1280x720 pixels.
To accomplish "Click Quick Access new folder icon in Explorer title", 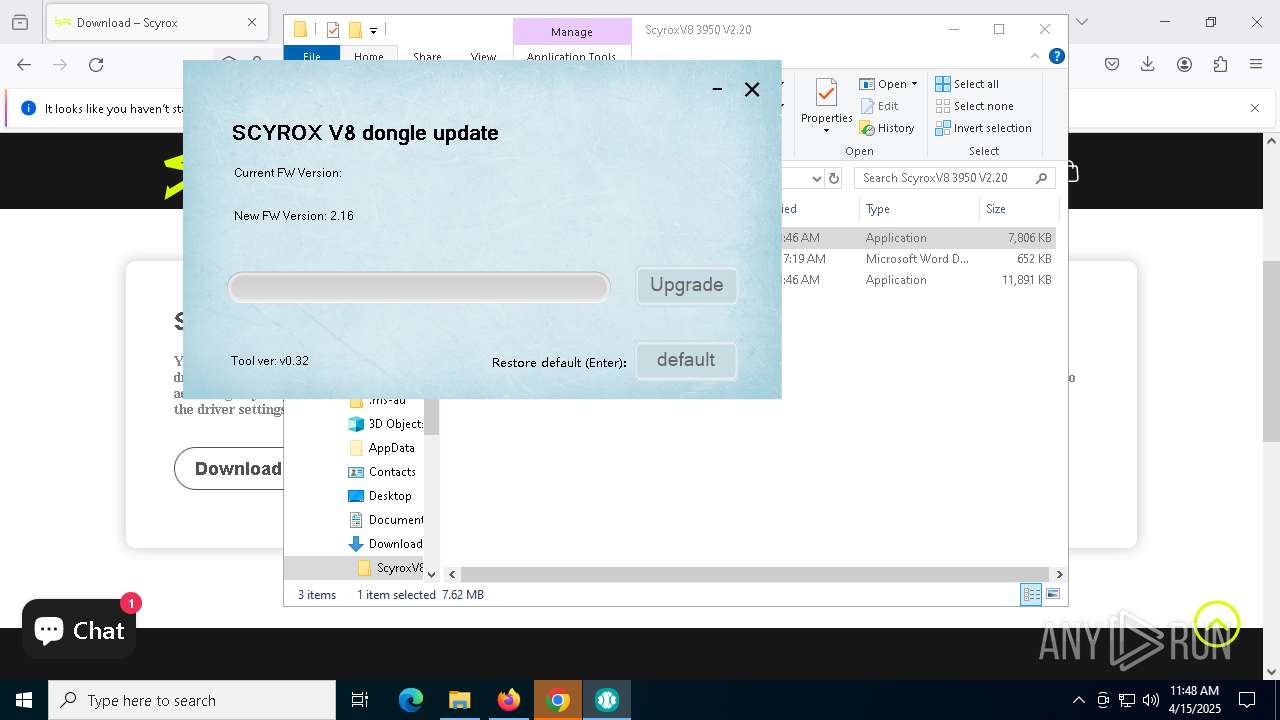I will (x=354, y=30).
